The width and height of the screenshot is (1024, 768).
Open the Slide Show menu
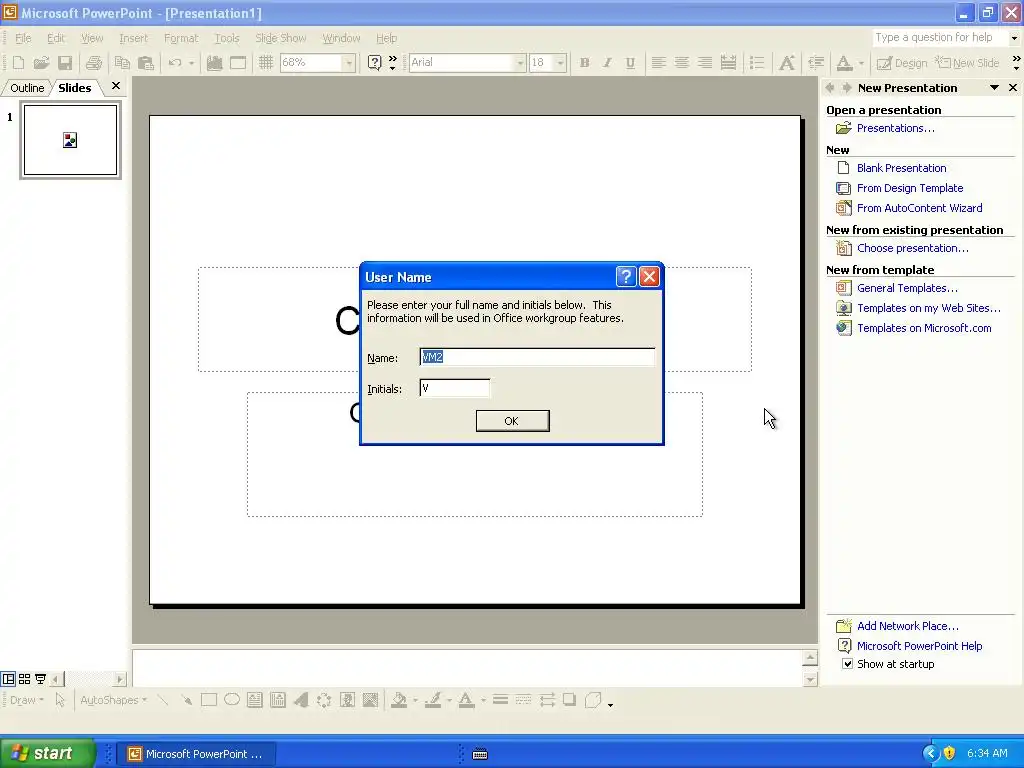pos(280,38)
